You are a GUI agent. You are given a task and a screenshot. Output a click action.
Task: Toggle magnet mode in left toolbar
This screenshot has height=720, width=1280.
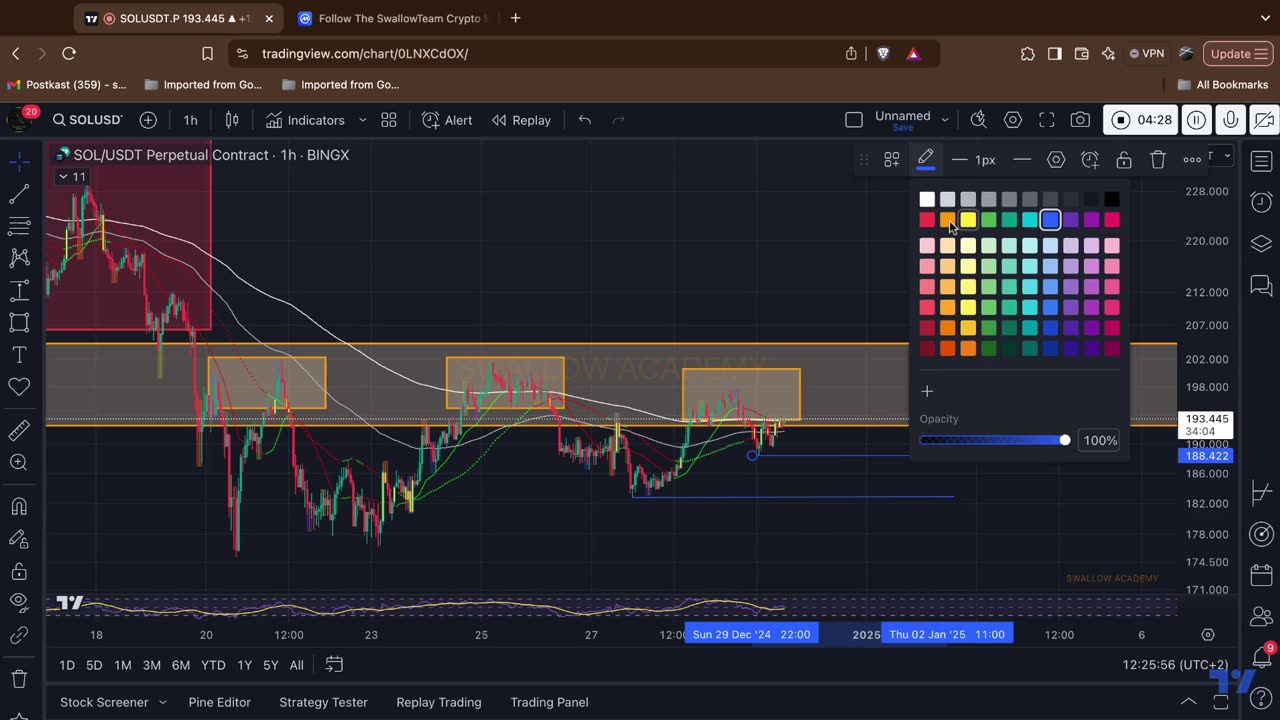coord(19,506)
